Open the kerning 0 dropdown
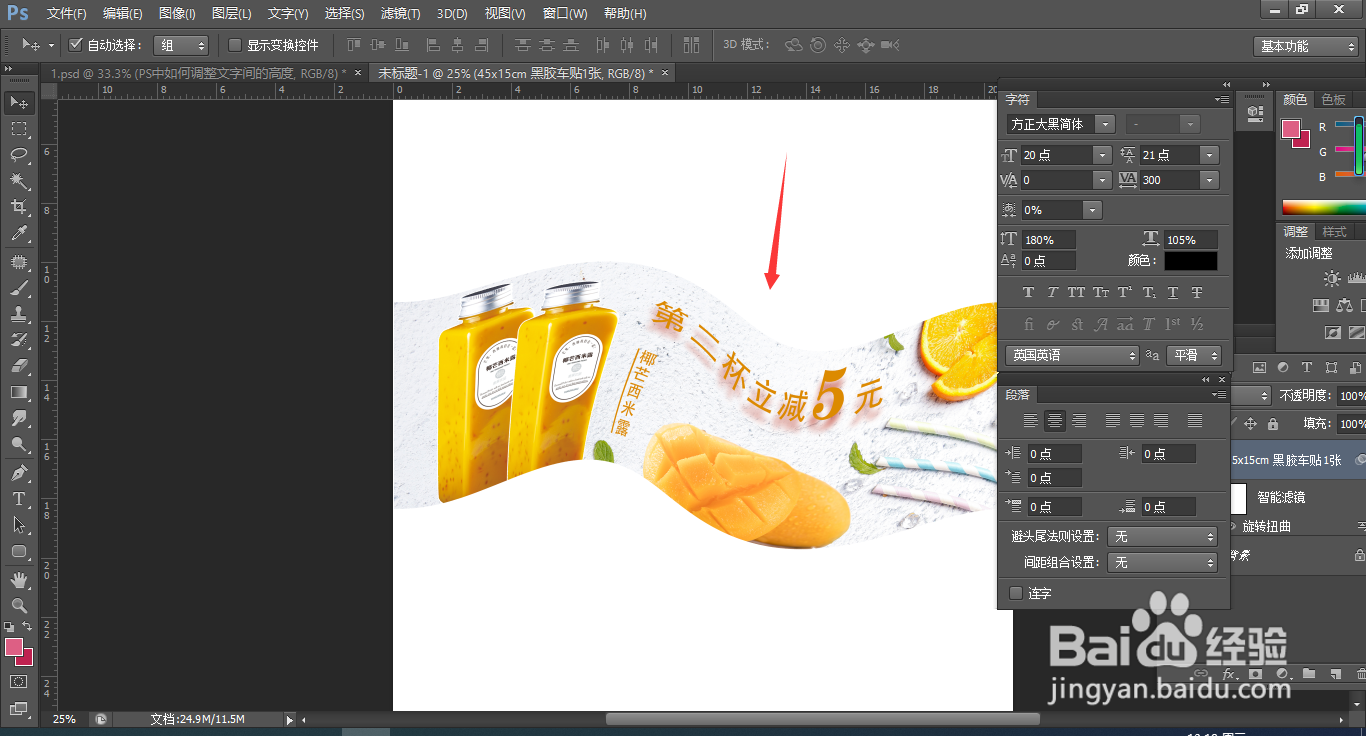 tap(1101, 180)
